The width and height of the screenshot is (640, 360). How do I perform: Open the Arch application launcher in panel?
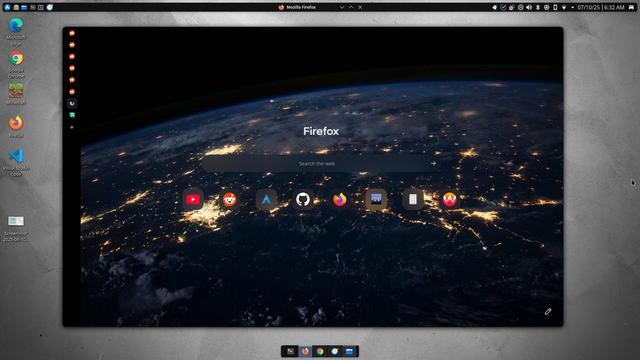pyautogui.click(x=7, y=7)
